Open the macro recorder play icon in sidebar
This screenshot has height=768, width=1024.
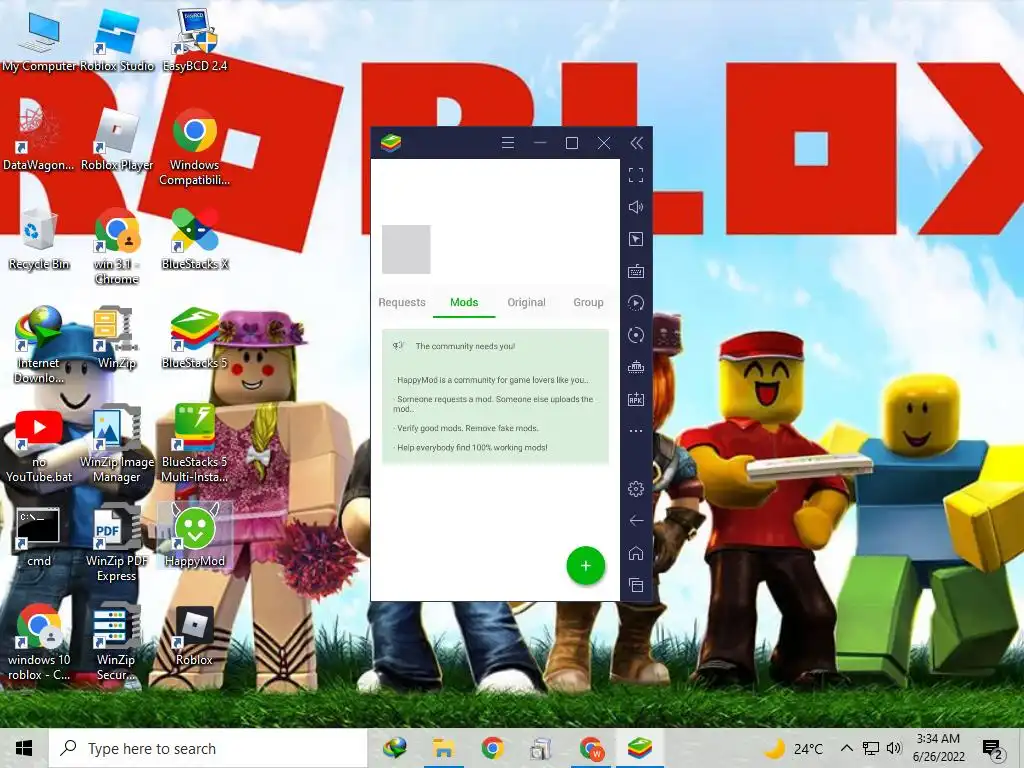point(635,303)
